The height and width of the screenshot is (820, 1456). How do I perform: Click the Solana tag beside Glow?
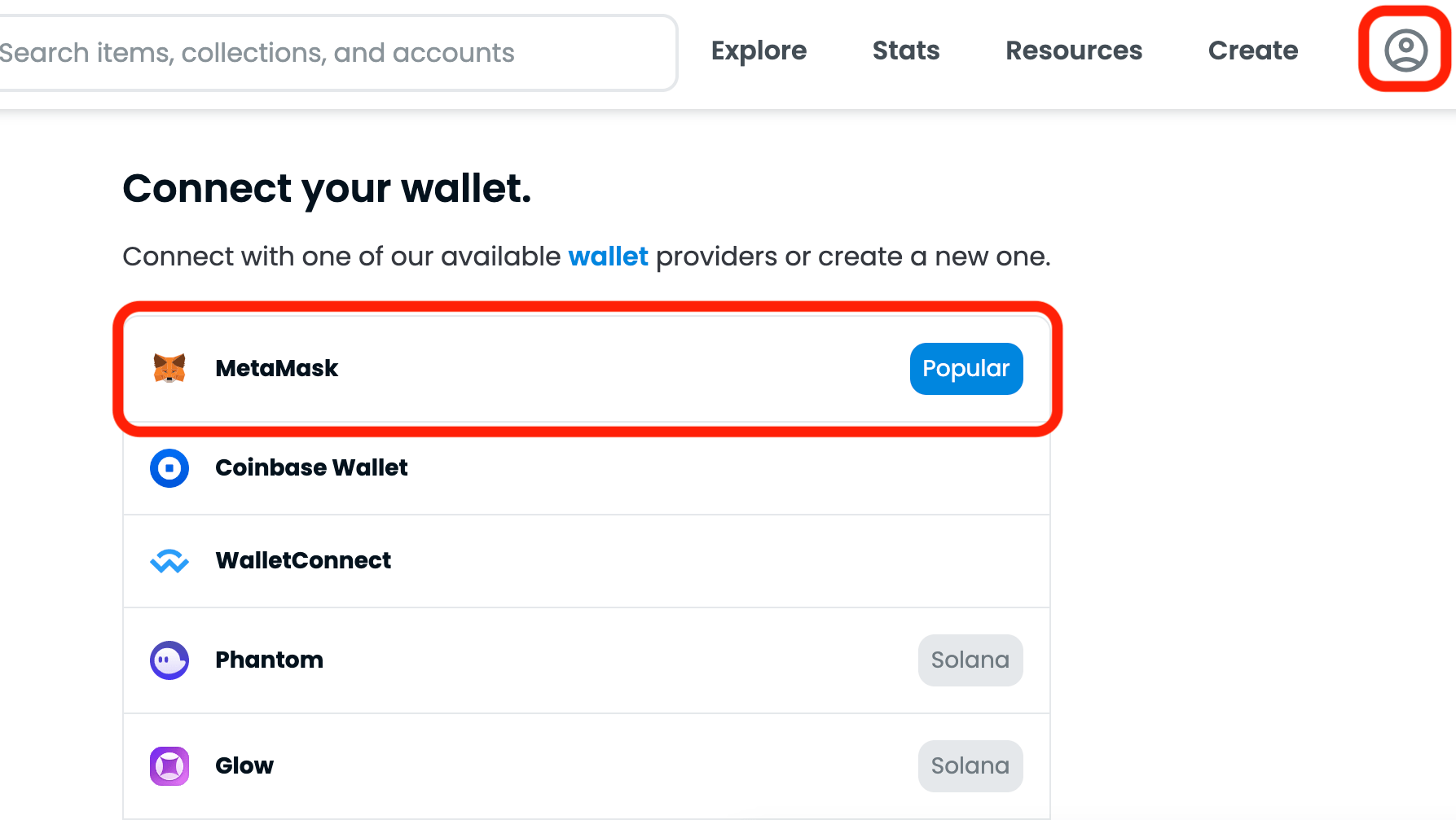970,766
